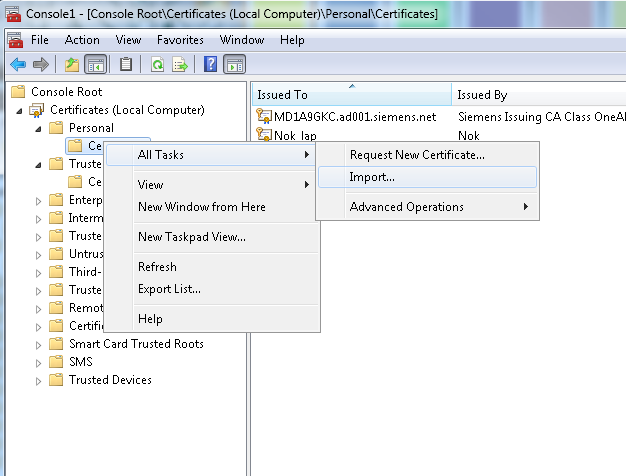This screenshot has width=626, height=476.
Task: Expand the Smart Card Trusted Roots node
Action: coord(39,344)
